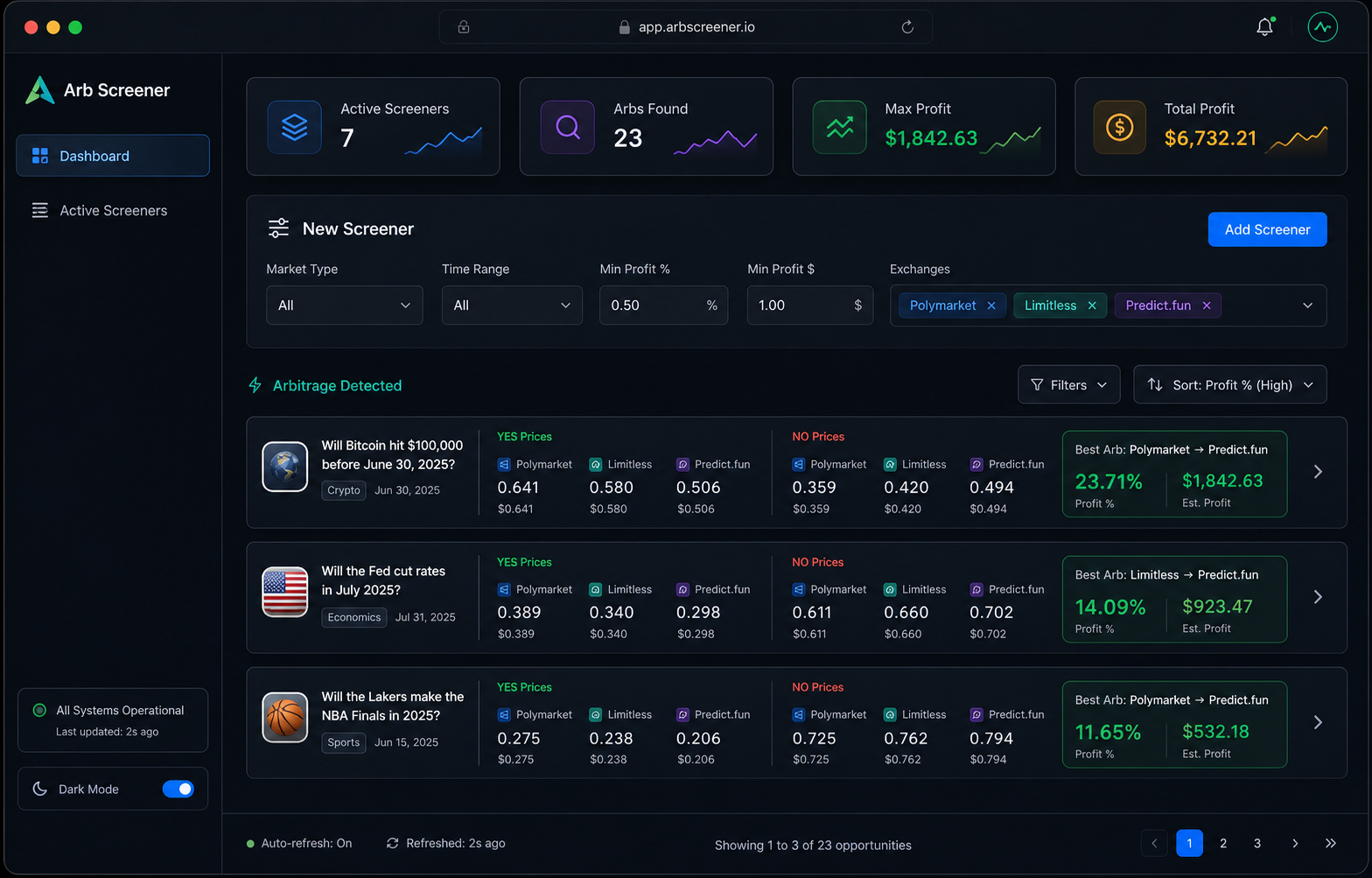The height and width of the screenshot is (878, 1372).
Task: Open the Lakers basketball thumbnail
Action: [285, 717]
